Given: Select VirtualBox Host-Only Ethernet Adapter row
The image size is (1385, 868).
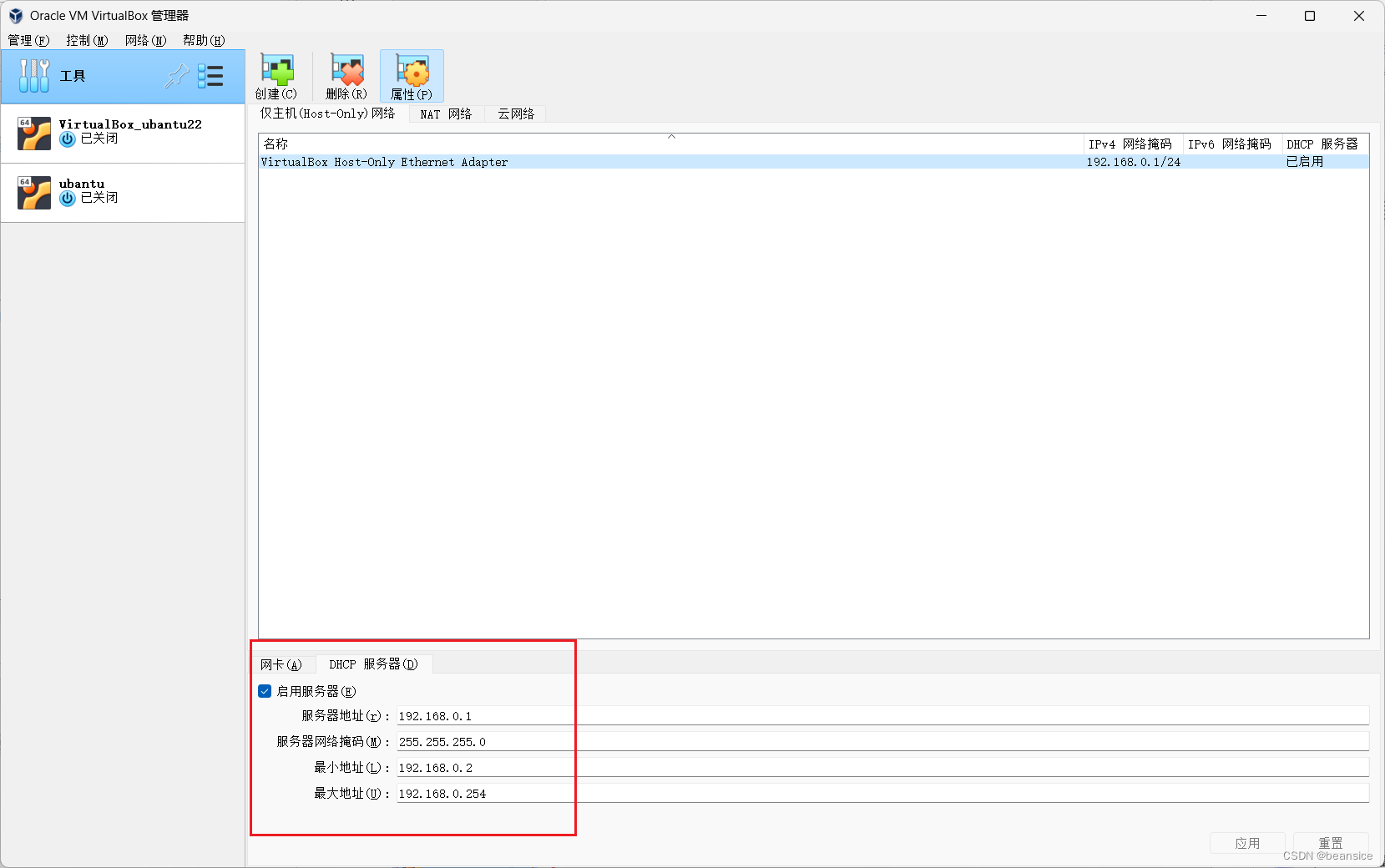Looking at the screenshot, I should pos(814,162).
